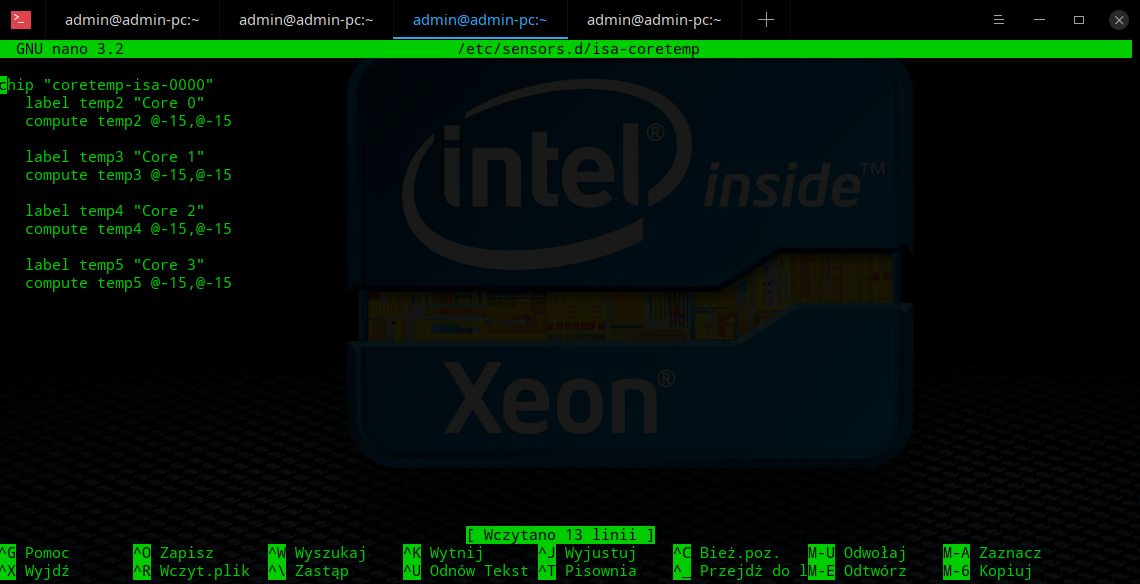Click the ^G Pomoc help shortcut
The width and height of the screenshot is (1140, 584).
(36, 553)
